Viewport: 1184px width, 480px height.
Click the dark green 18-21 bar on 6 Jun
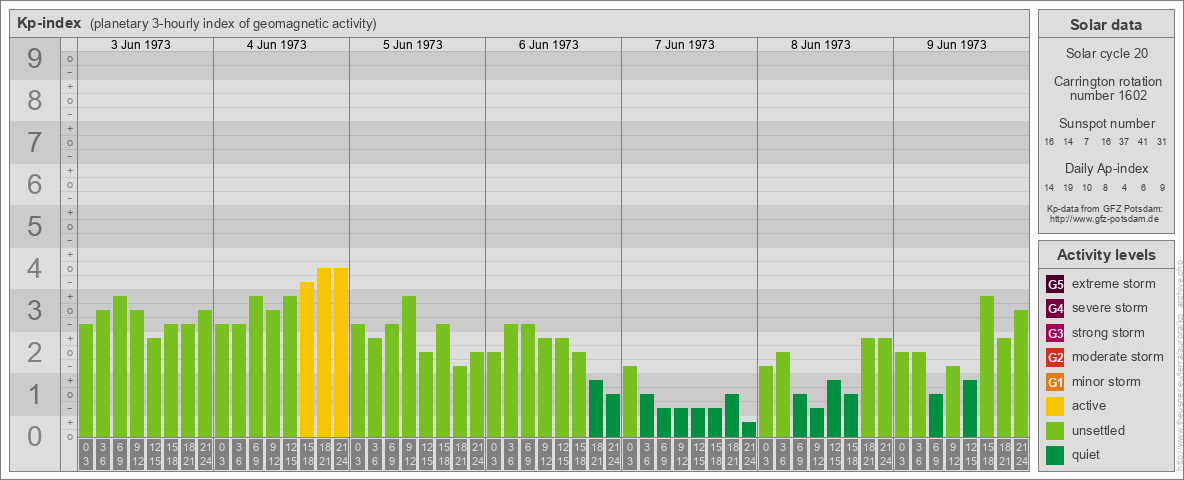pyautogui.click(x=596, y=408)
